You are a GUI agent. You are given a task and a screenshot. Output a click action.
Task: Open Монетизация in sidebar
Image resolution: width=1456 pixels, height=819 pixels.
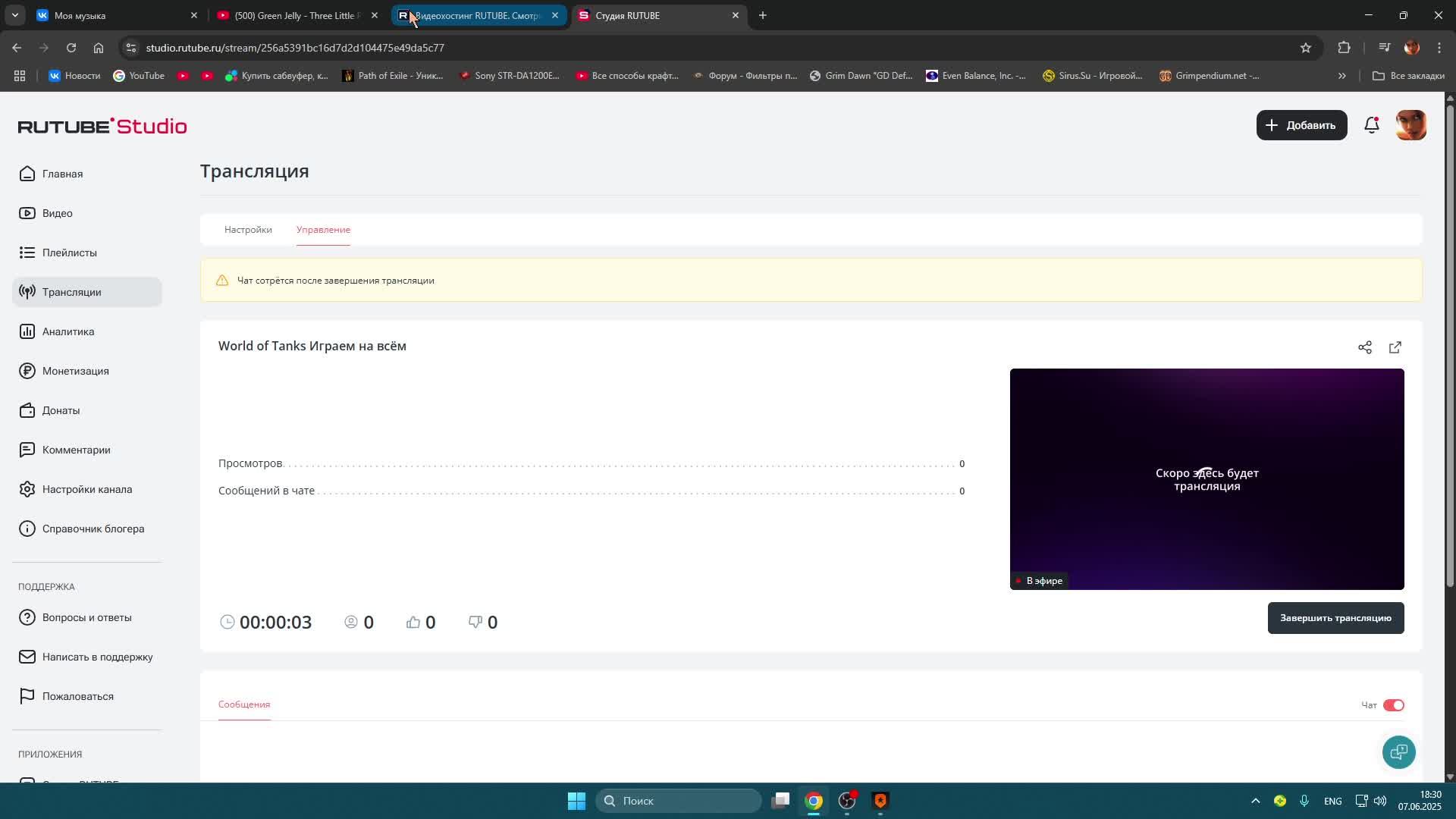click(x=75, y=371)
